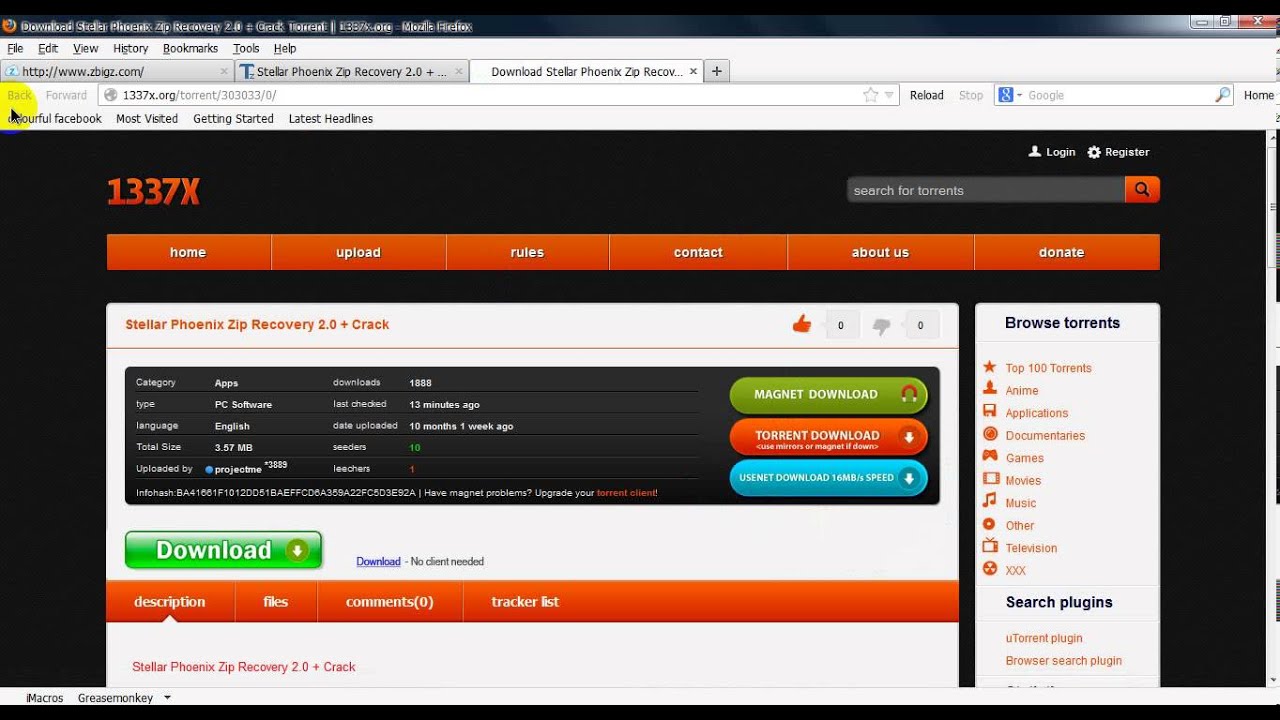Switch to the tracker list tab

525,602
